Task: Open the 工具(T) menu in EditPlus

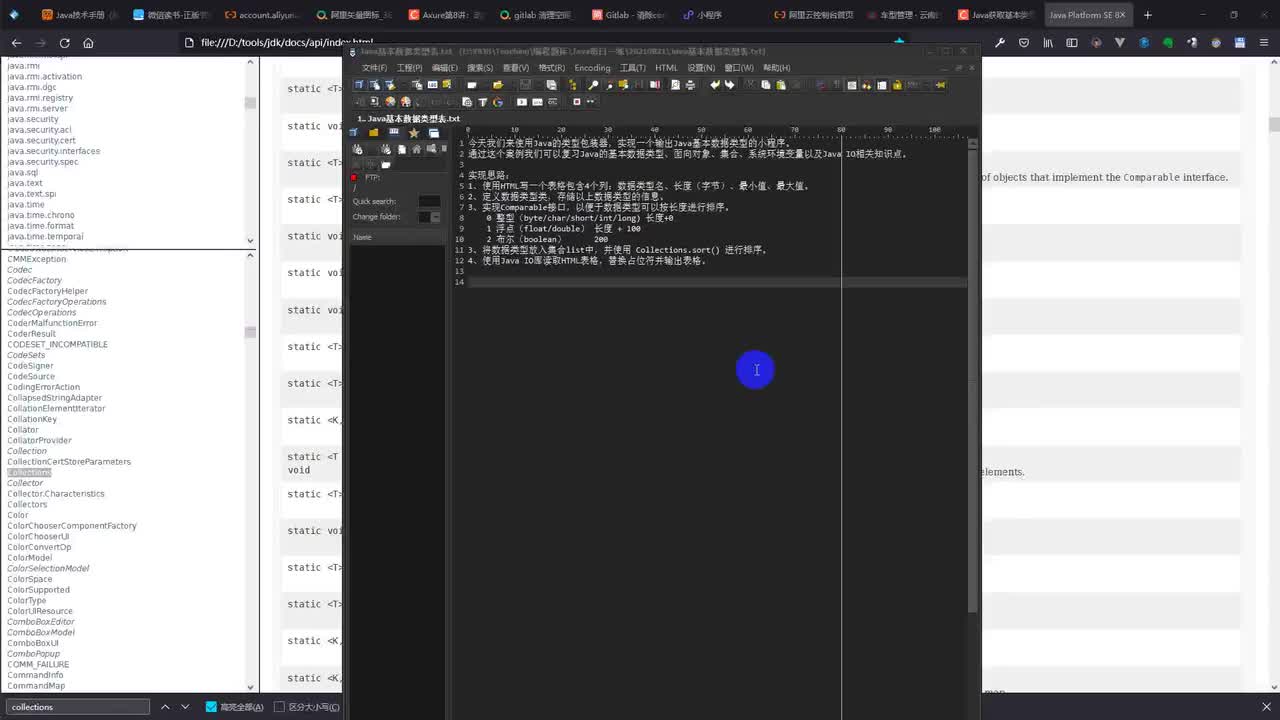Action: click(632, 68)
